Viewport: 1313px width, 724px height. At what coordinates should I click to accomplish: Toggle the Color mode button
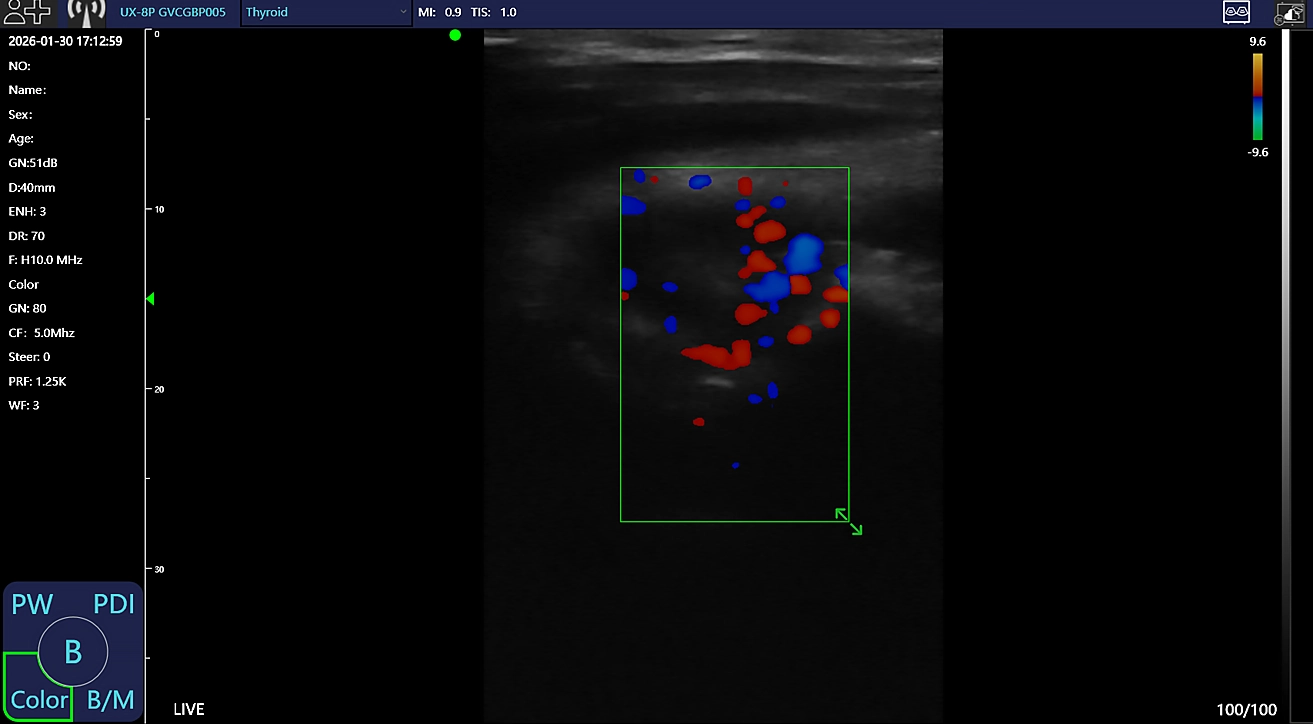[x=39, y=700]
